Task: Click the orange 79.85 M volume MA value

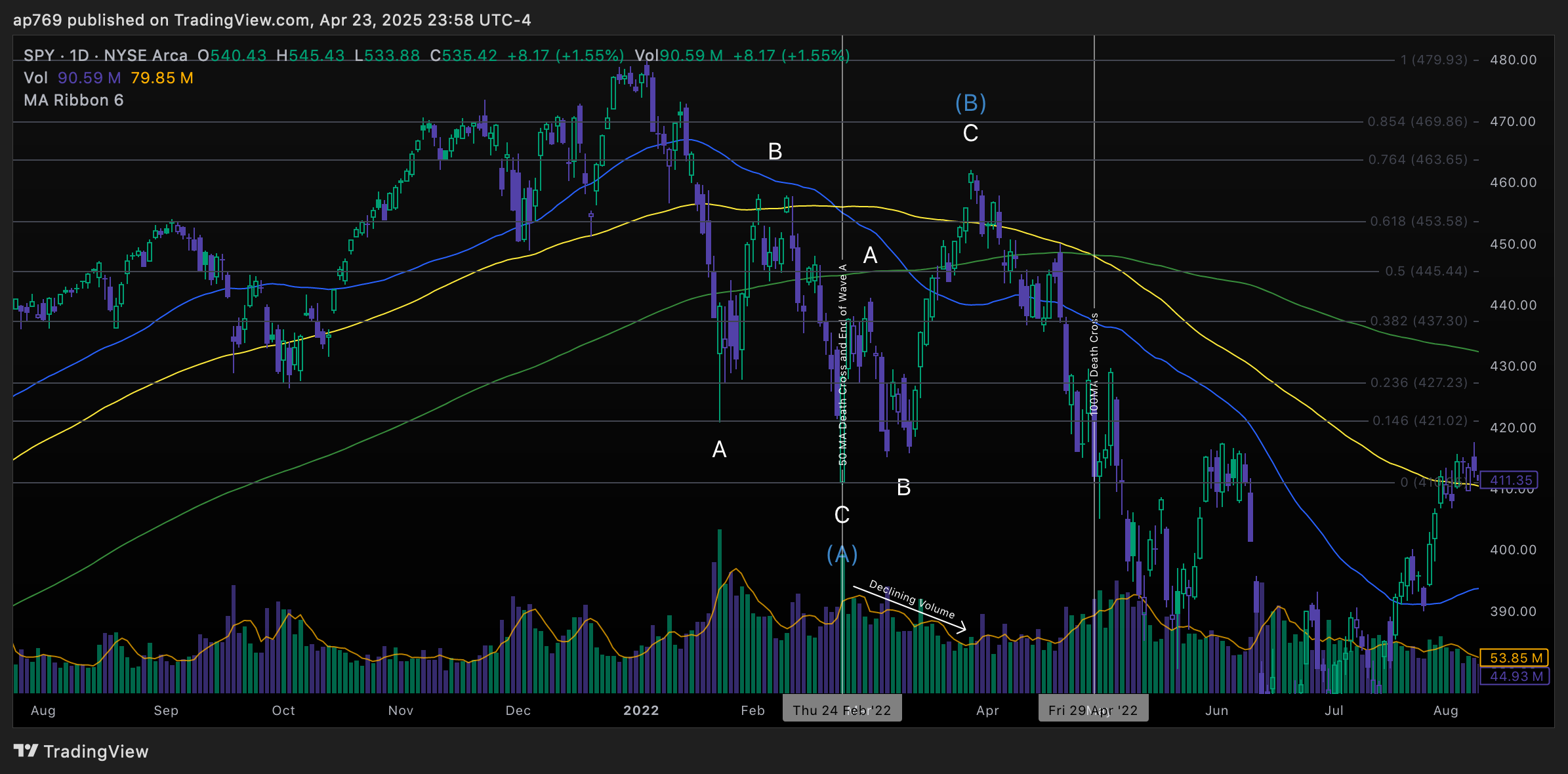Action: point(162,78)
